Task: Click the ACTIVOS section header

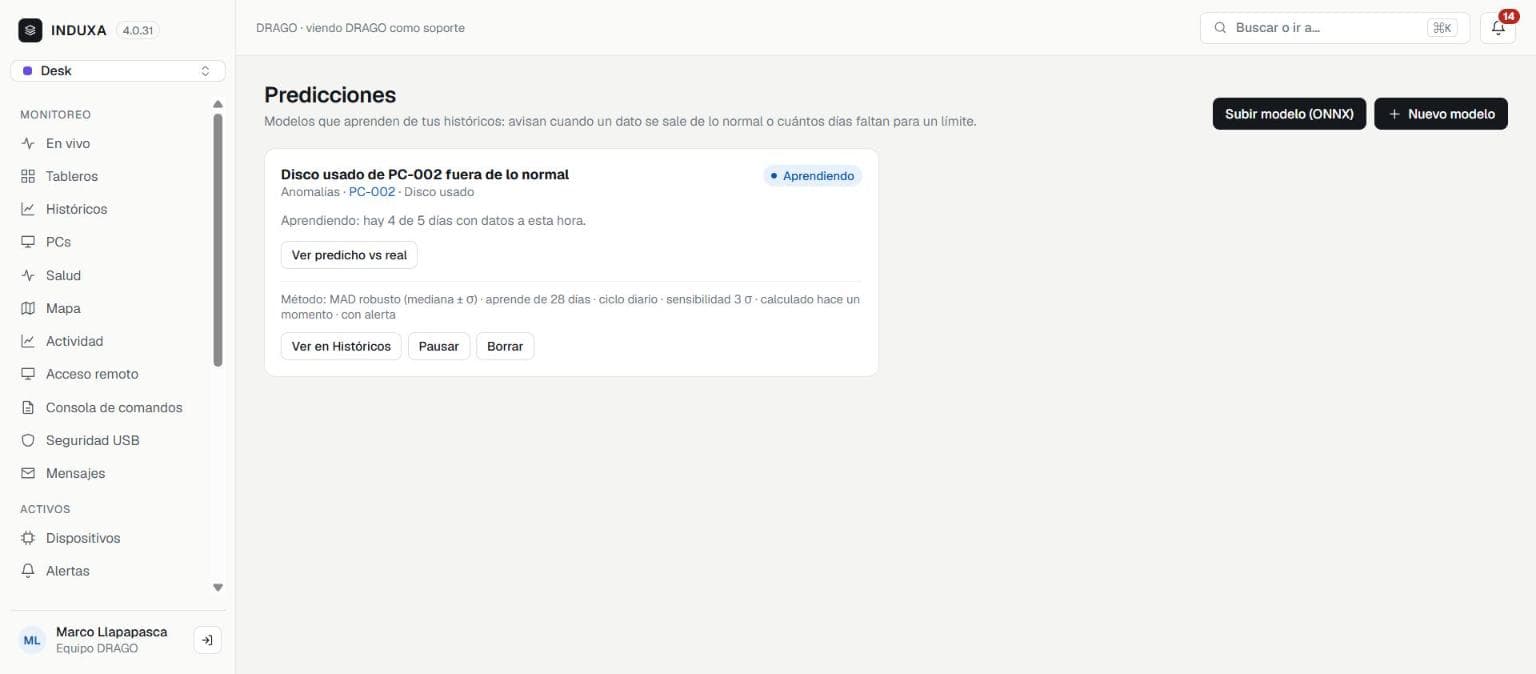Action: coord(45,509)
